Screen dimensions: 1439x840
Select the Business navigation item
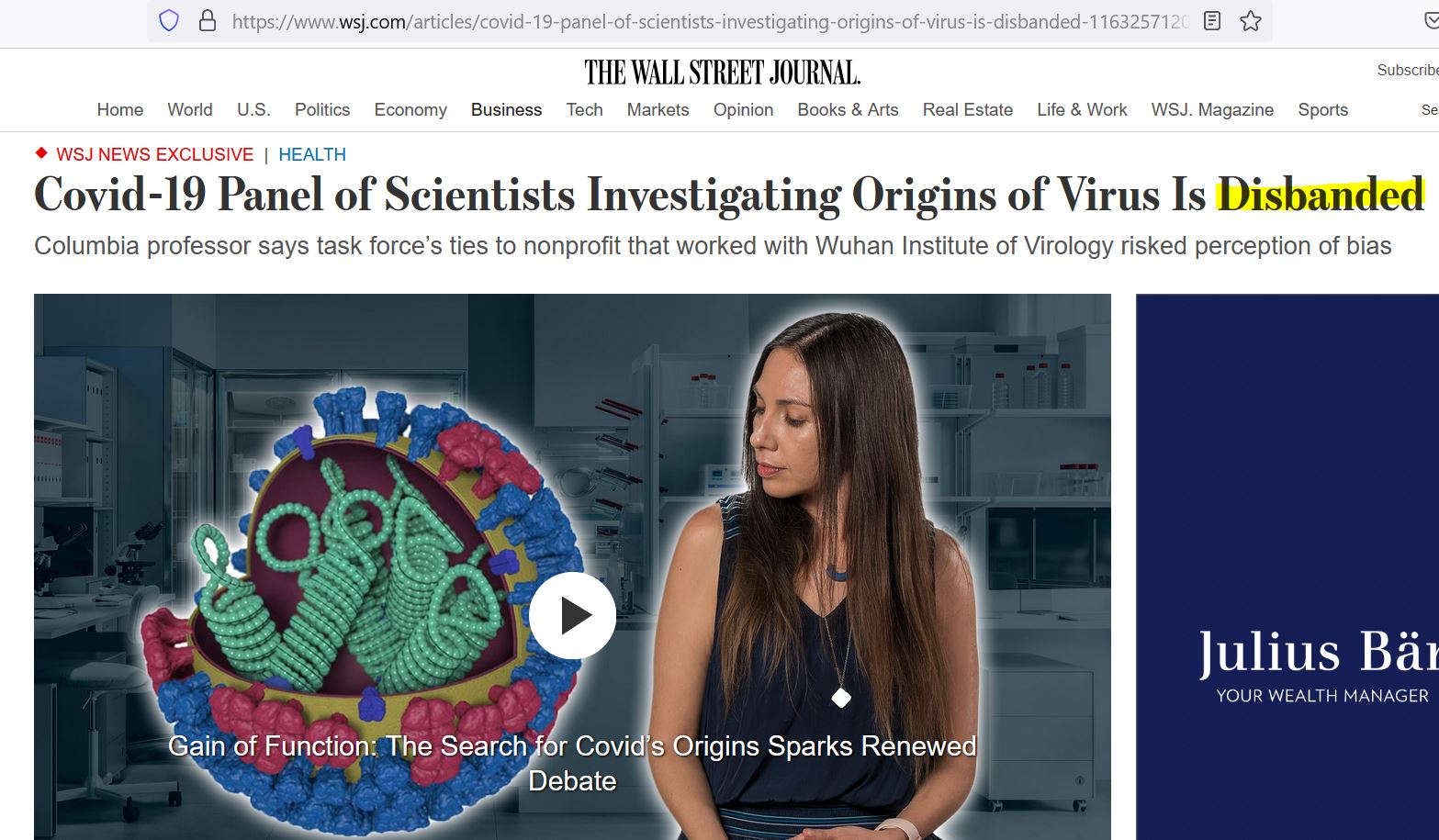click(506, 109)
